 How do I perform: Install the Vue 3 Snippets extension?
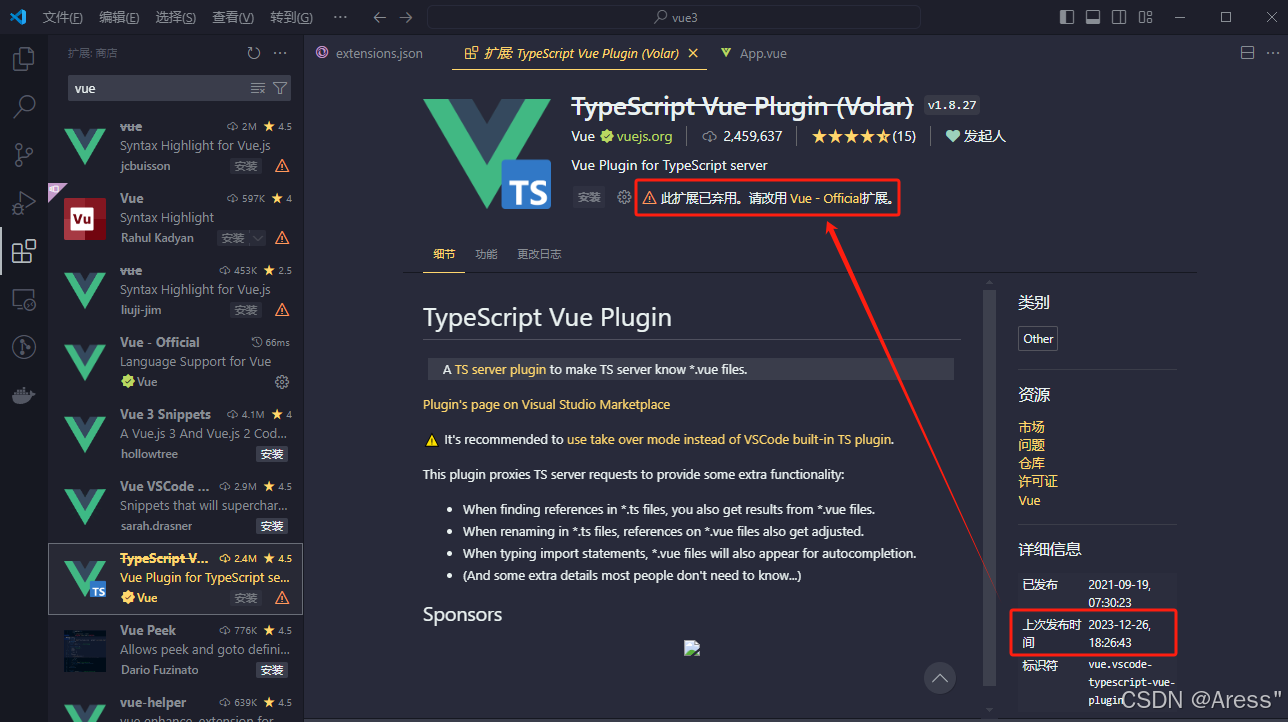click(x=272, y=454)
